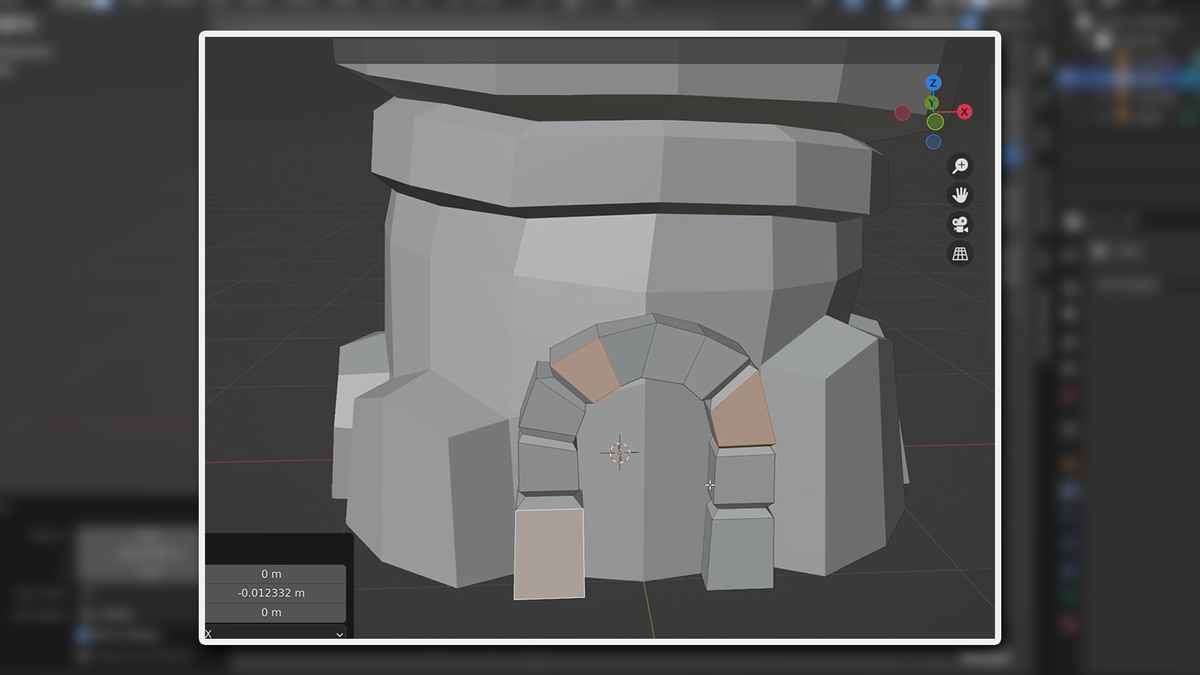1200x675 pixels.
Task: Adjust the -0.012332 m Move Y slider
Action: point(276,592)
